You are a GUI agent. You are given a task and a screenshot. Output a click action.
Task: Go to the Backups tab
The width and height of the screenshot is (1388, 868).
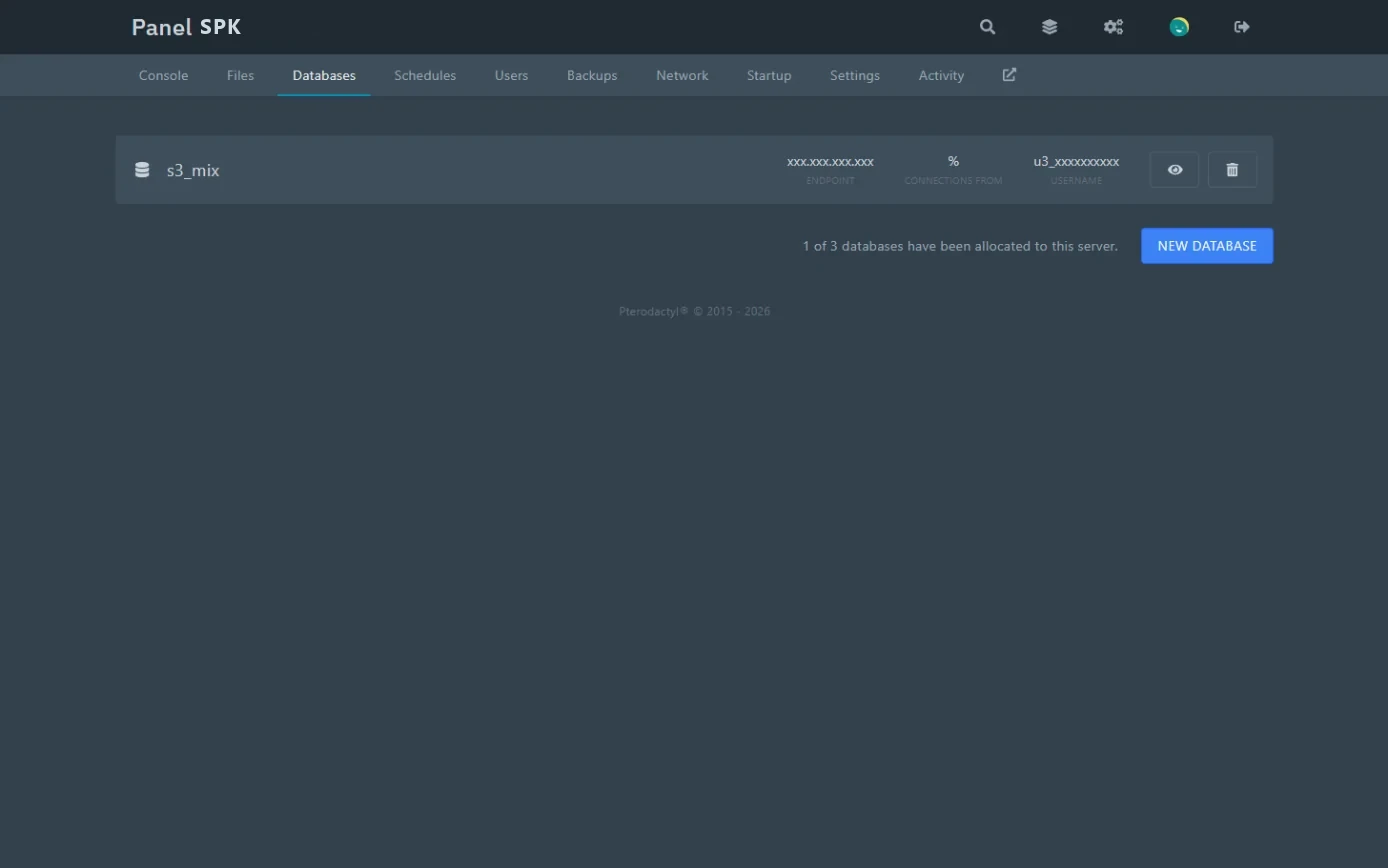coord(592,75)
